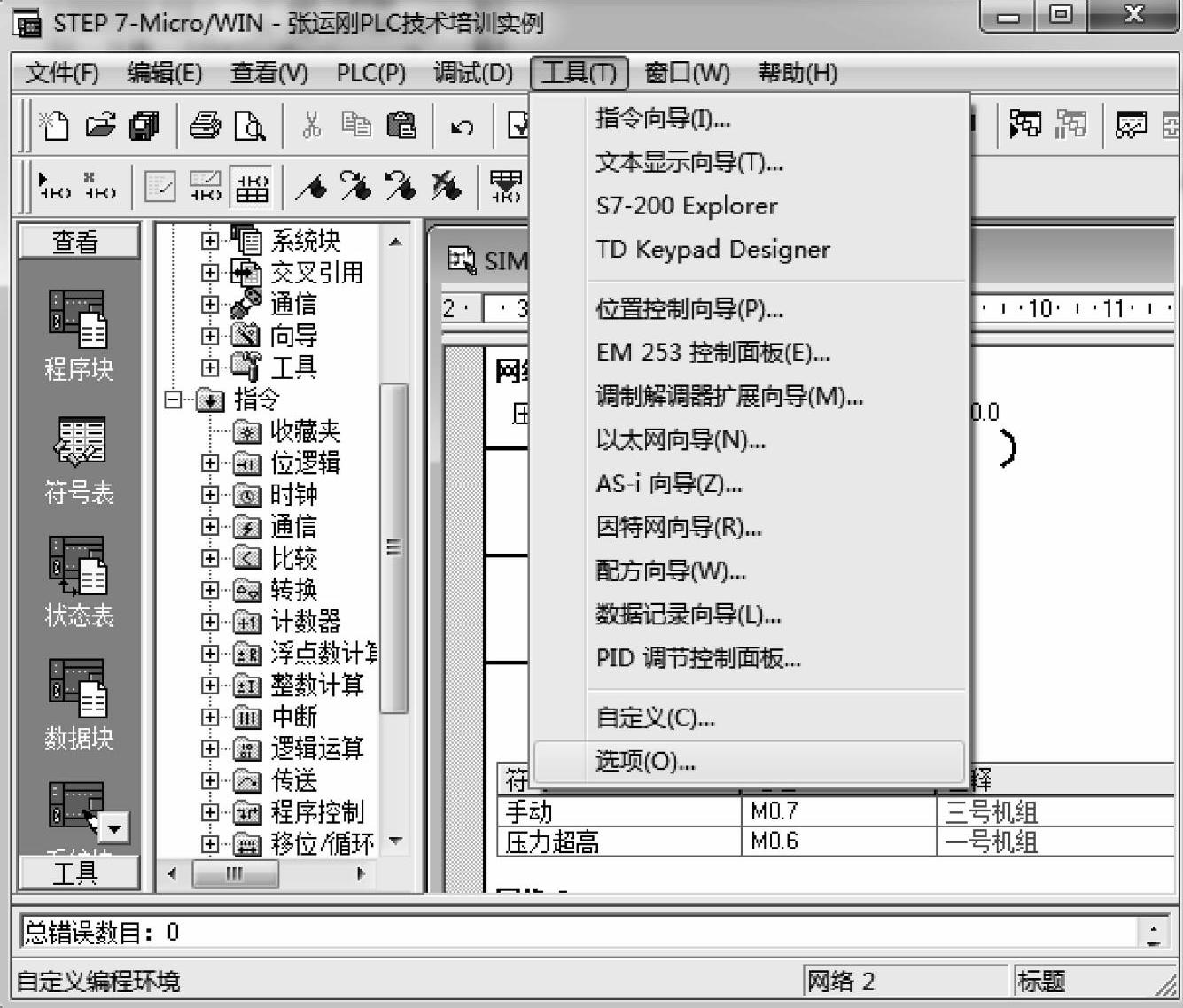Open 程序块 in the navigation bar
Image resolution: width=1183 pixels, height=1008 pixels.
pyautogui.click(x=79, y=335)
